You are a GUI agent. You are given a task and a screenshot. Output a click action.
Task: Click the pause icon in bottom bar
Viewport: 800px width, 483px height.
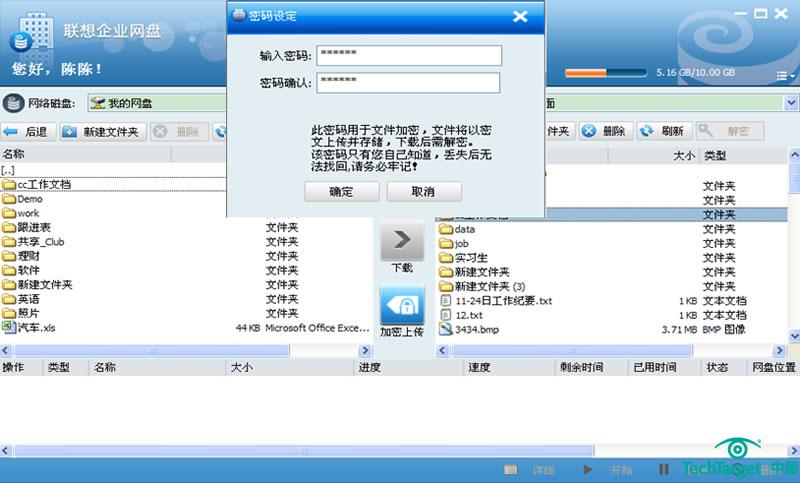[664, 469]
